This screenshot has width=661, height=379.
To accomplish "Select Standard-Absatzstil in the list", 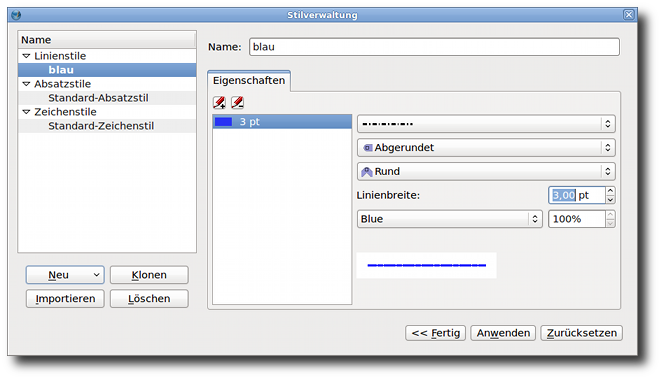I will [107, 98].
